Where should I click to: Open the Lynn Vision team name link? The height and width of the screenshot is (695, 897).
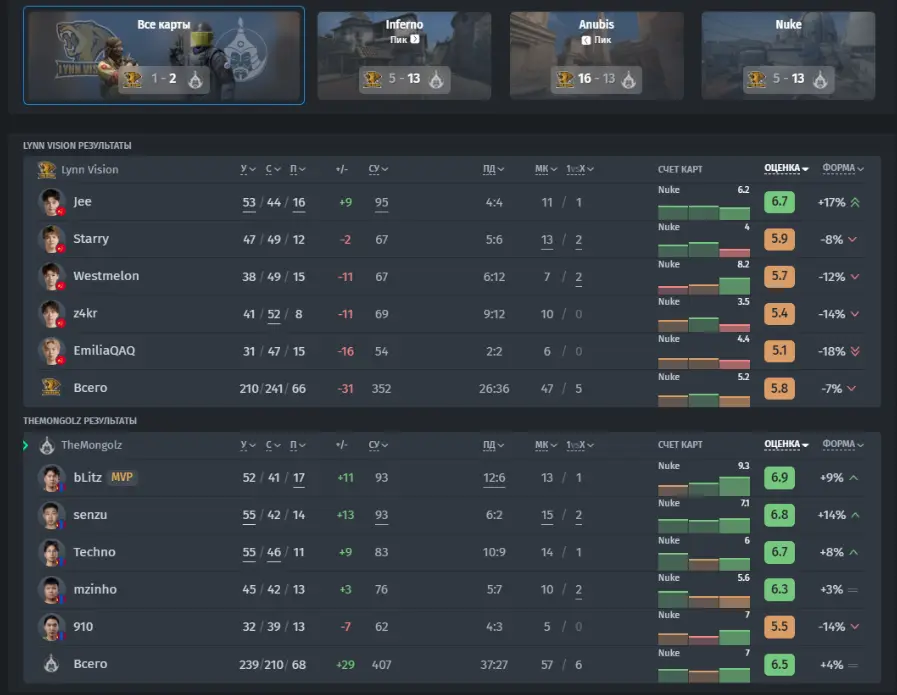pos(90,169)
